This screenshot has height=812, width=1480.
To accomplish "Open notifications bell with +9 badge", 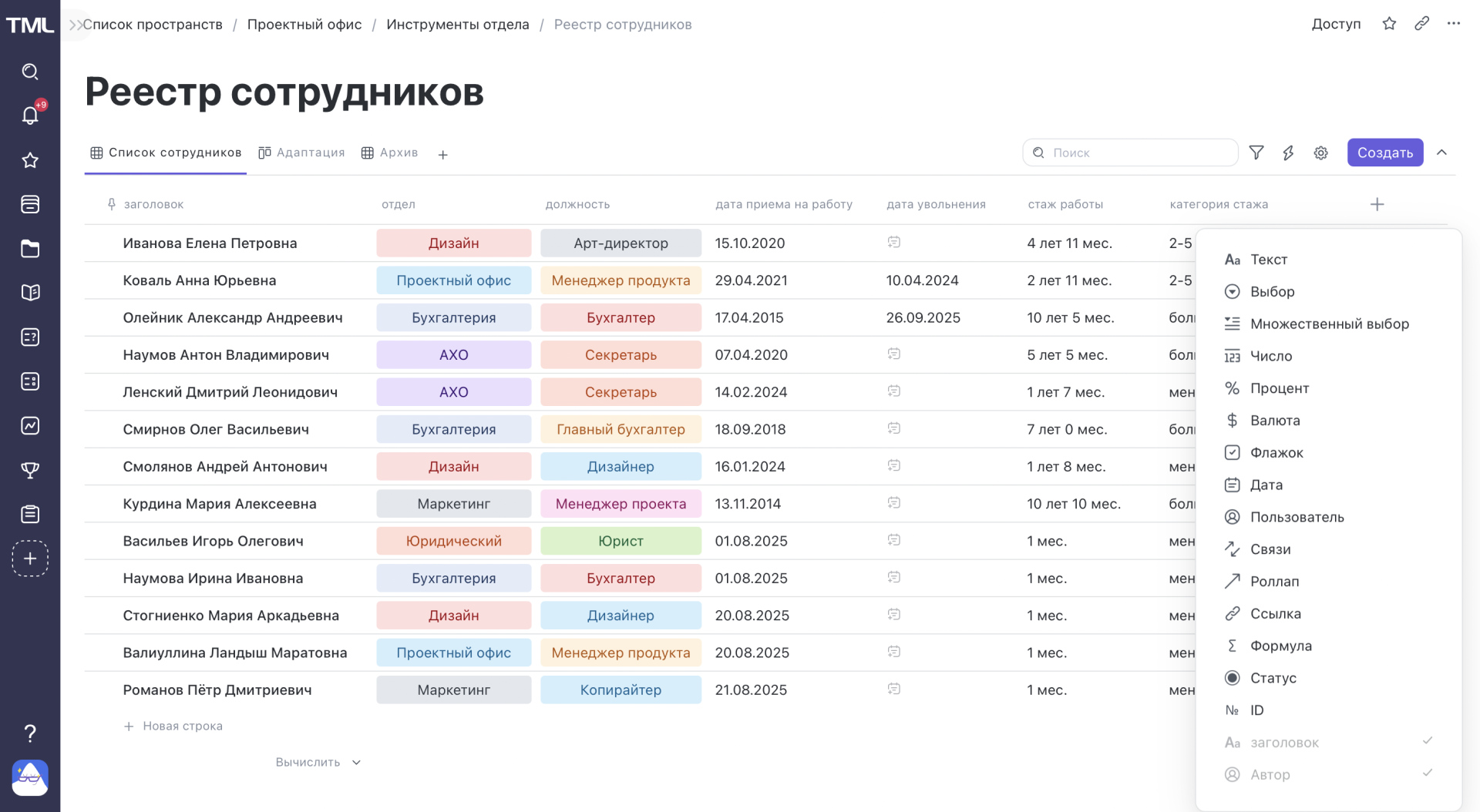I will point(29,116).
